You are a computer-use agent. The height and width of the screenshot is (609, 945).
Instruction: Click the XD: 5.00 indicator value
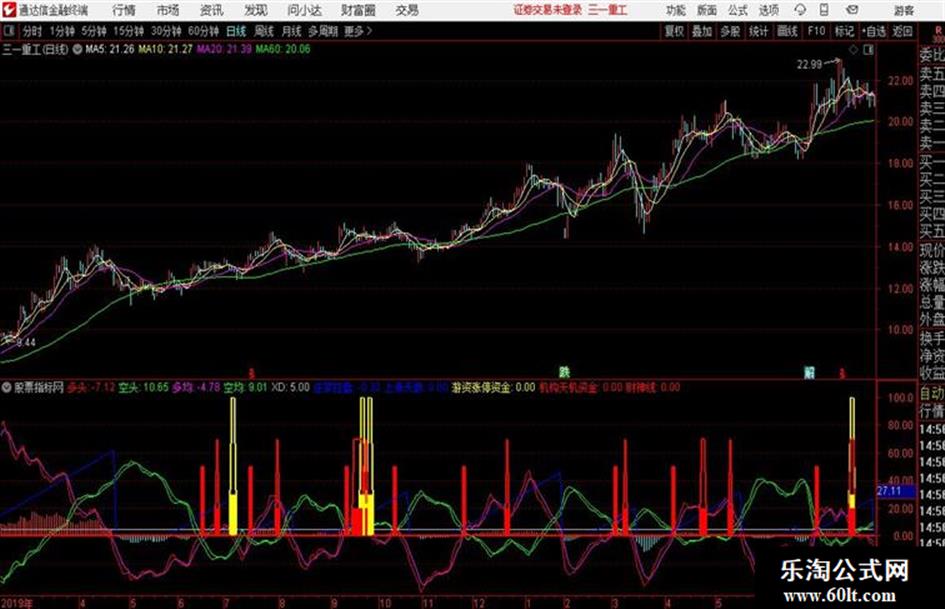(x=290, y=387)
